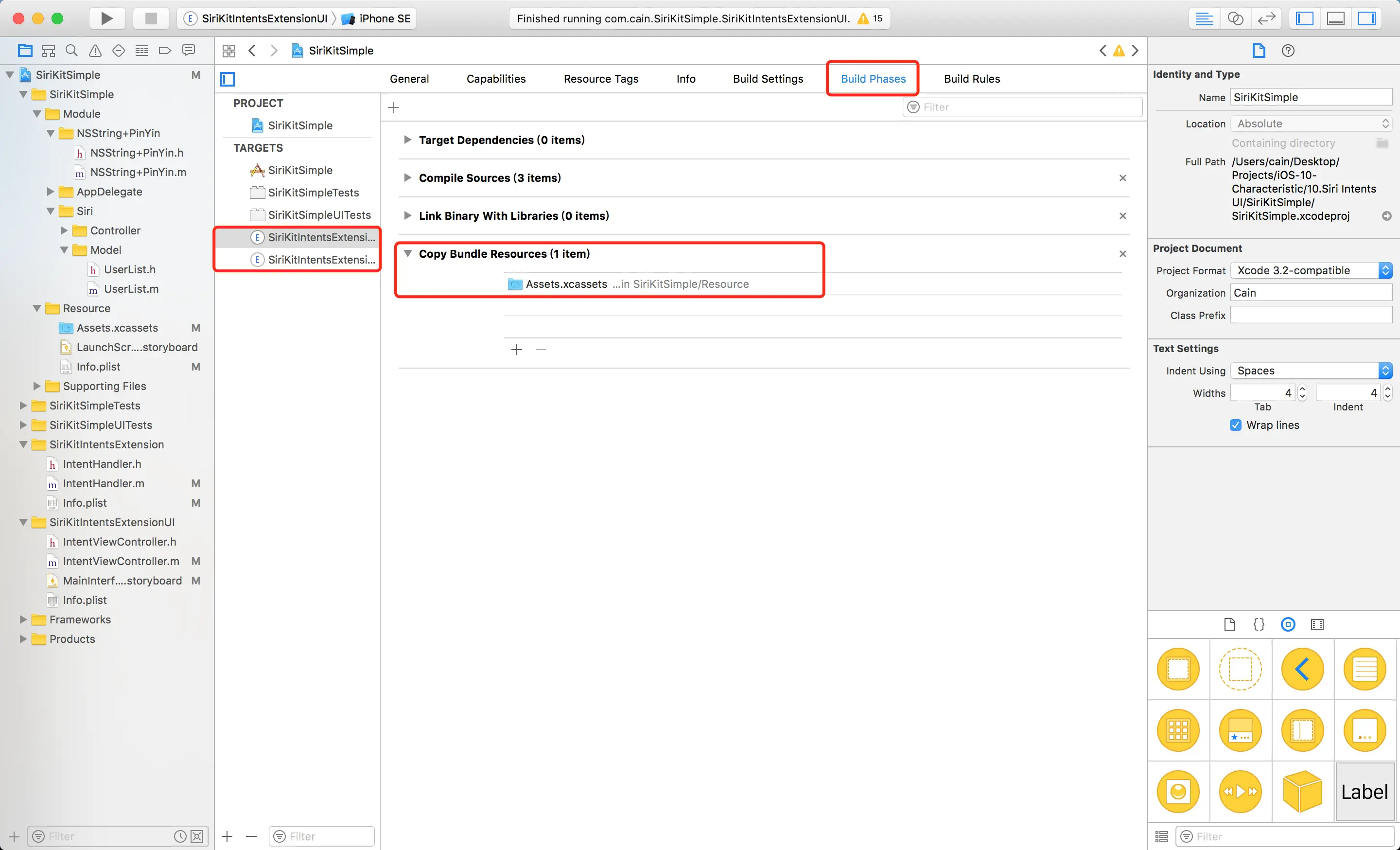The width and height of the screenshot is (1400, 850).
Task: Show the Breakpoint navigator
Action: (165, 51)
